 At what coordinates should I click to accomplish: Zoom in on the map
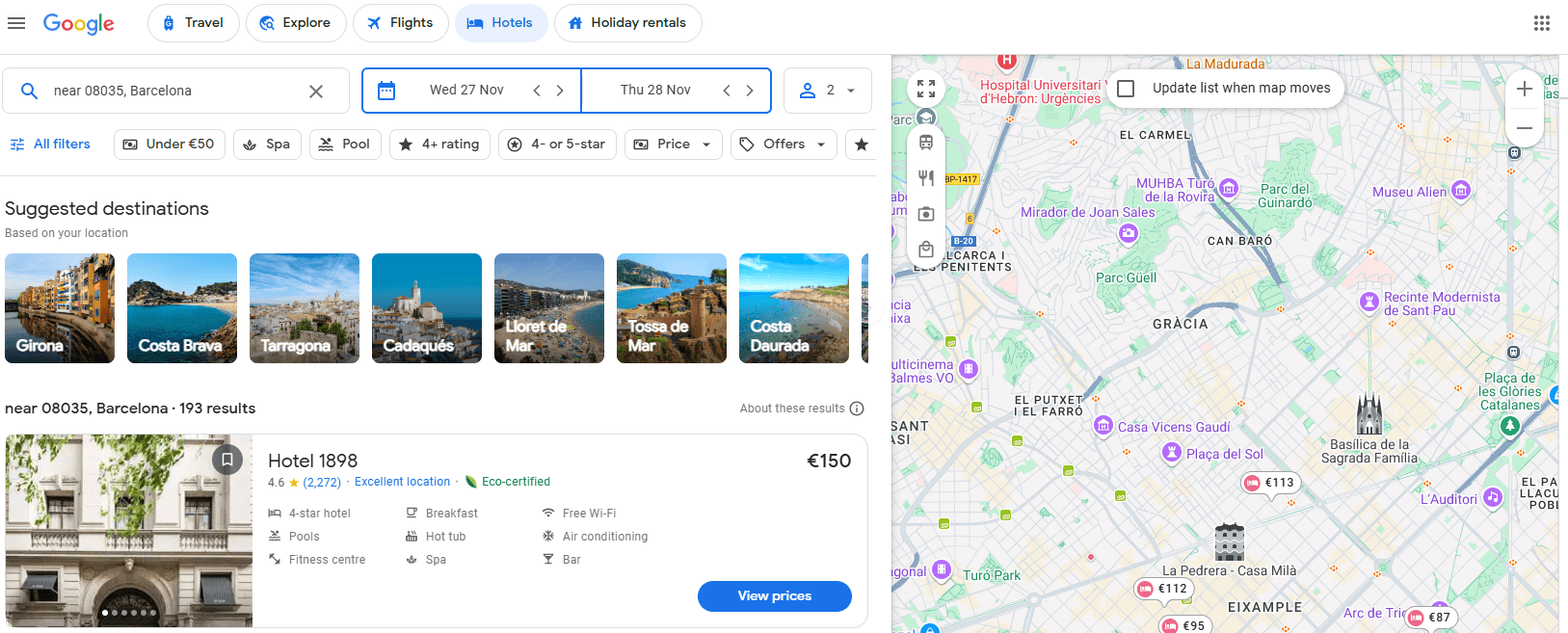point(1525,90)
